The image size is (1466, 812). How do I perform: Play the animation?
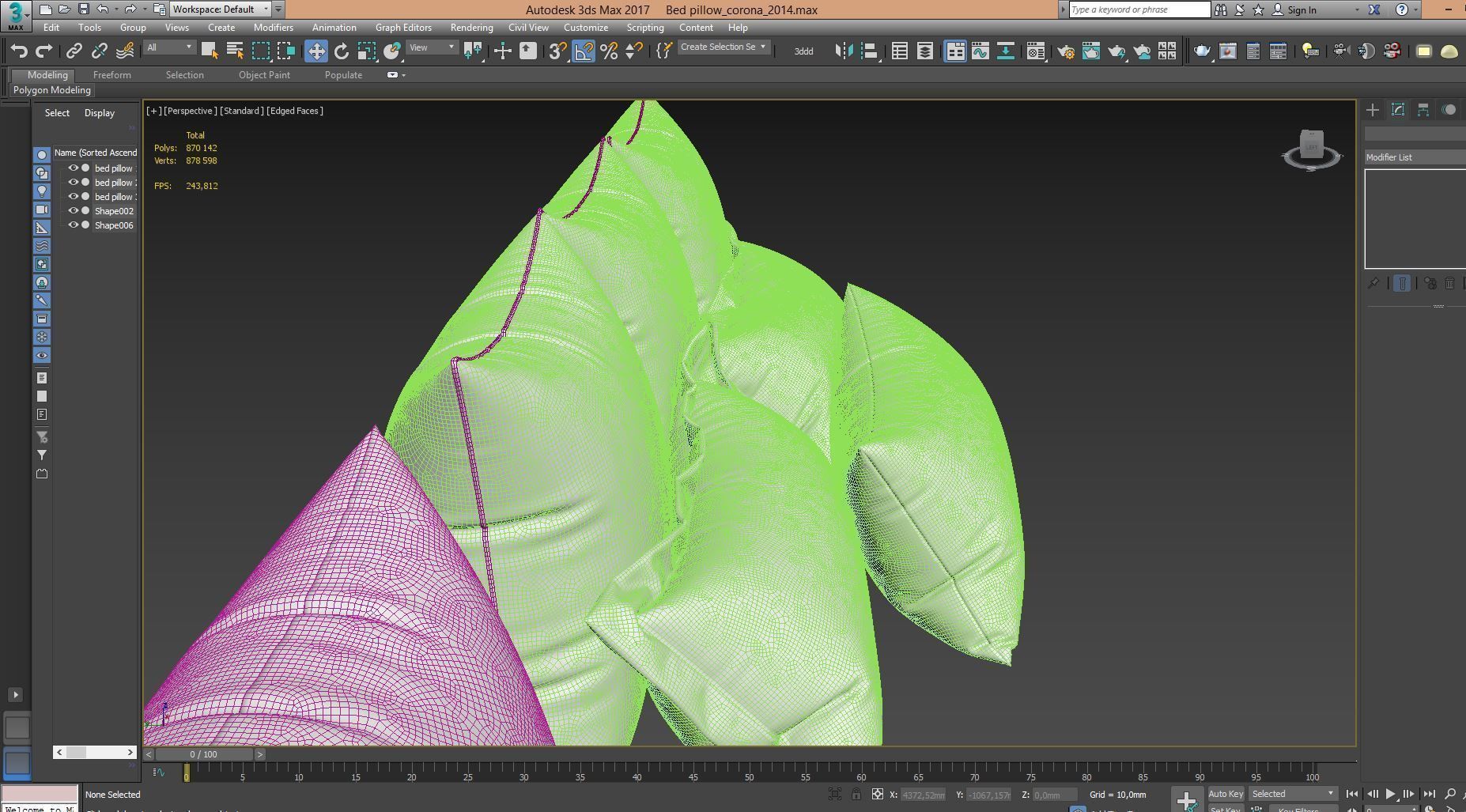(x=1390, y=794)
